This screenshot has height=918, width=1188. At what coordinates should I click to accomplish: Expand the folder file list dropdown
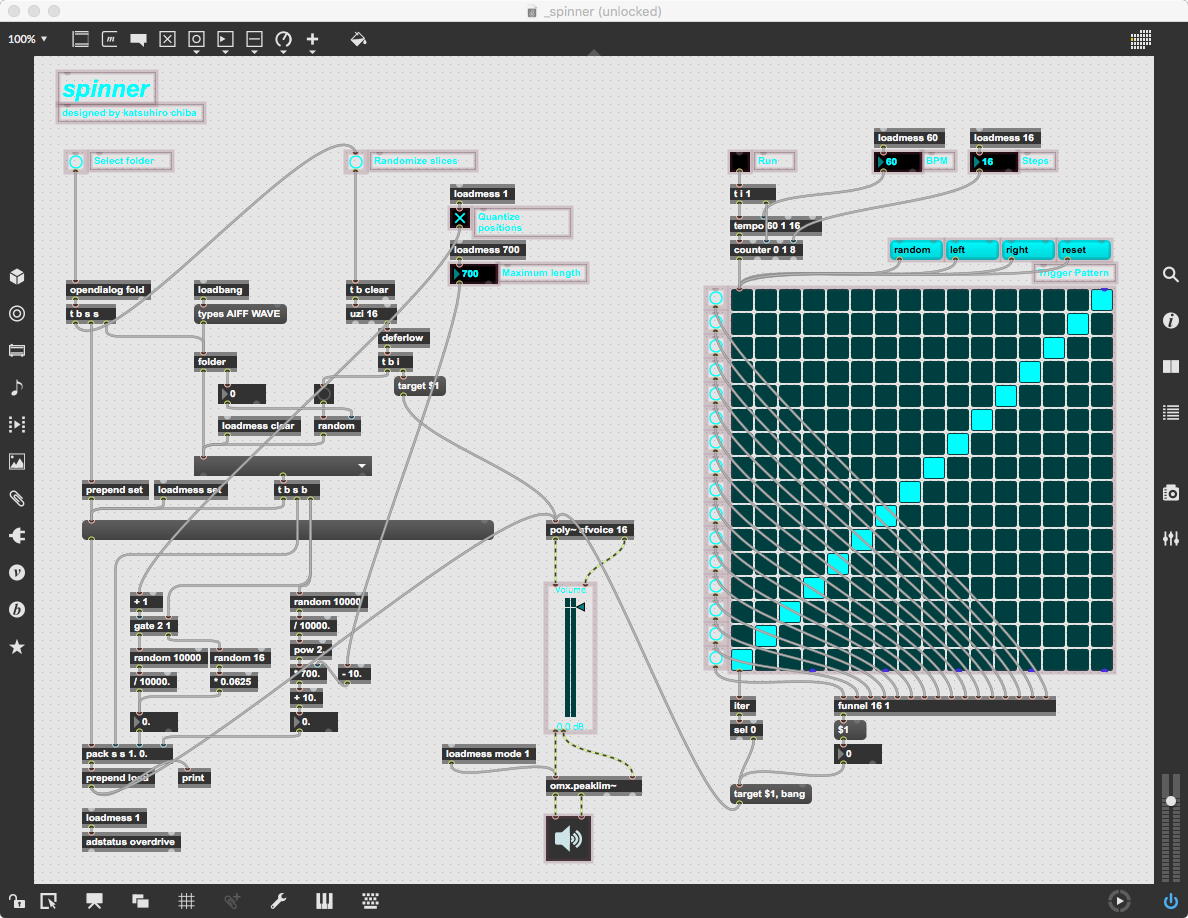click(363, 466)
